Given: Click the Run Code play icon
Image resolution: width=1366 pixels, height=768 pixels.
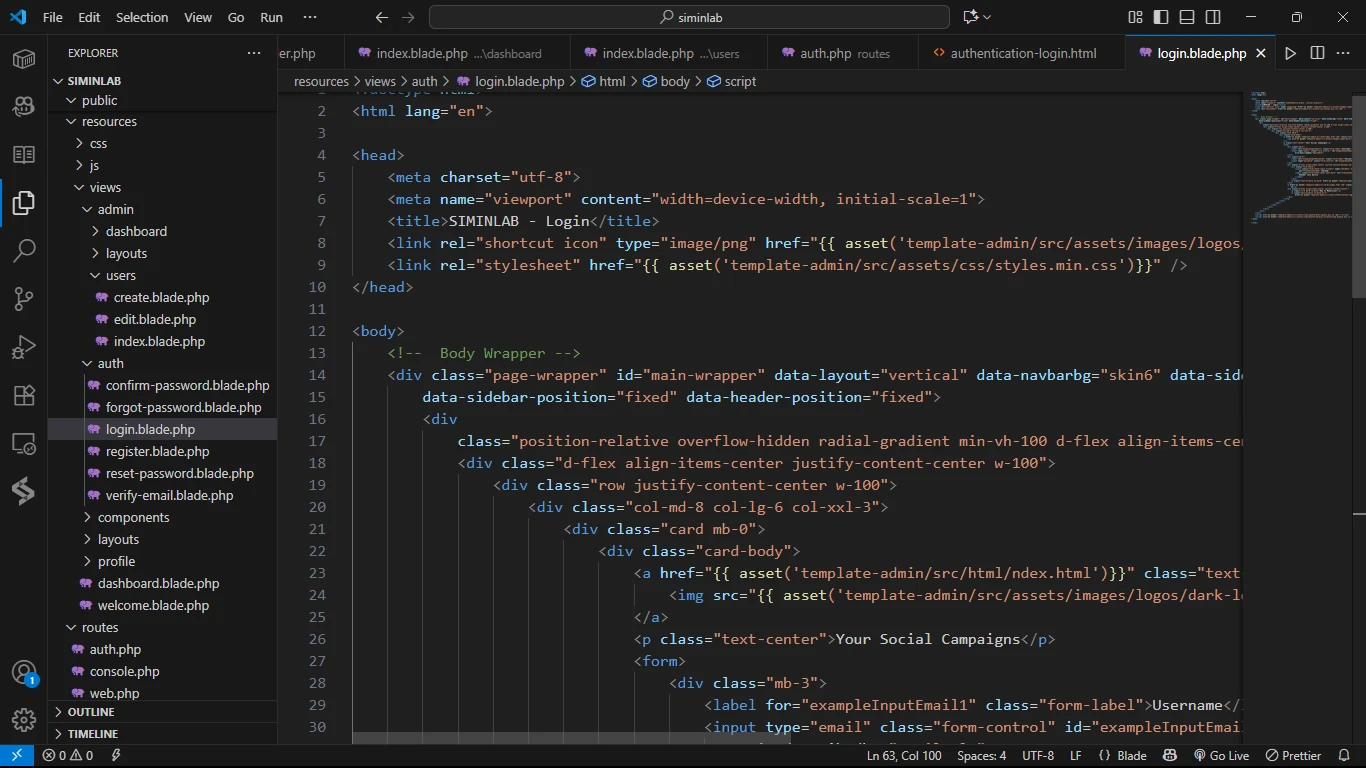Looking at the screenshot, I should pos(1291,53).
